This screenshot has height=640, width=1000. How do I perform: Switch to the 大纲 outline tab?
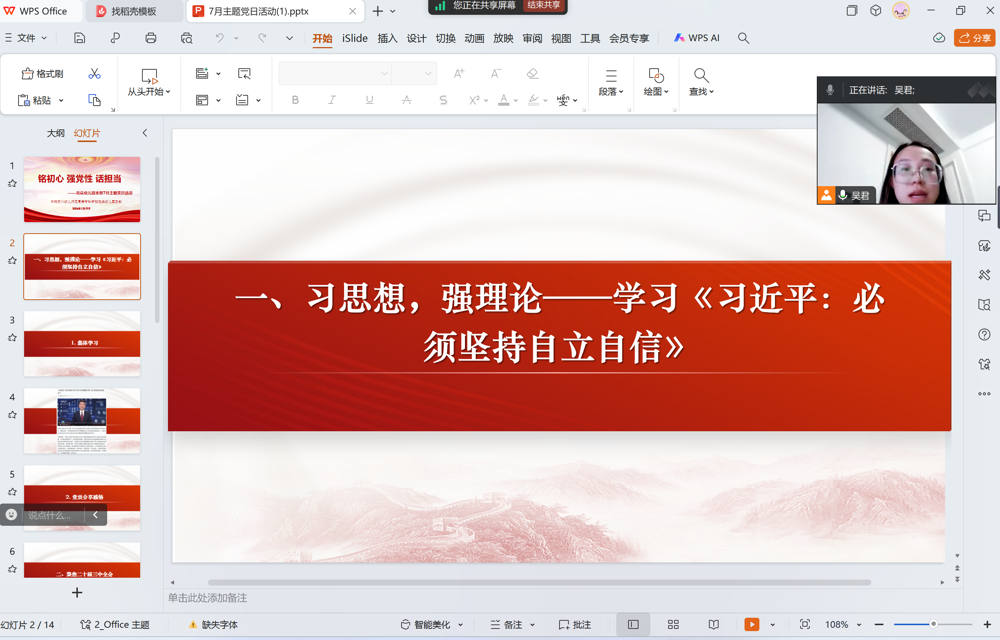[55, 131]
